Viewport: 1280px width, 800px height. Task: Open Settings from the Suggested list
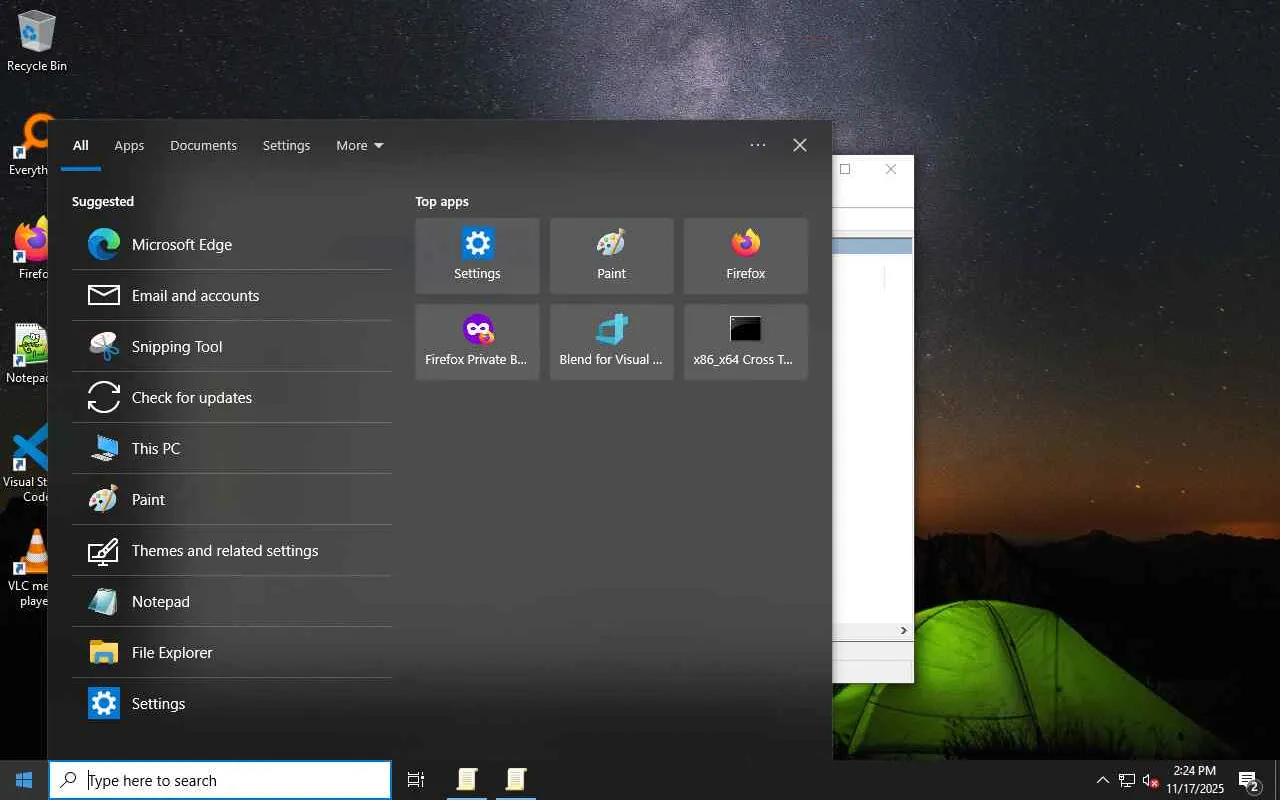point(231,703)
